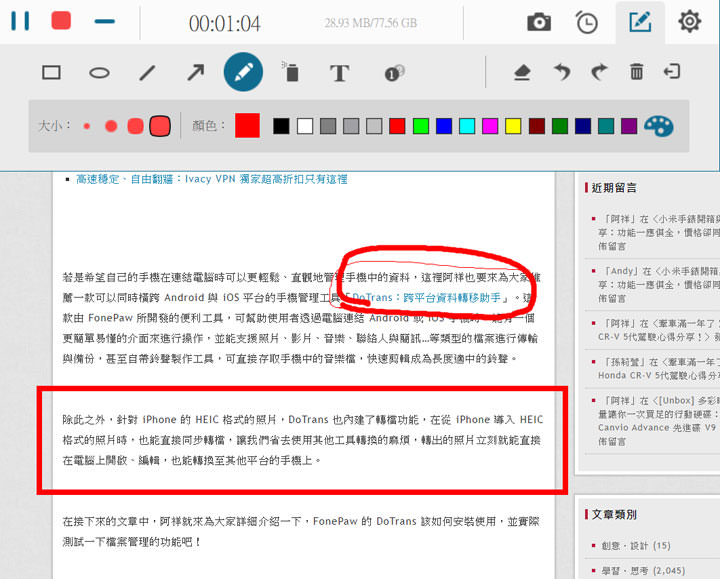Image resolution: width=720 pixels, height=579 pixels.
Task: Click the 28.93 MB/77.56 GB storage readout
Action: [x=371, y=23]
